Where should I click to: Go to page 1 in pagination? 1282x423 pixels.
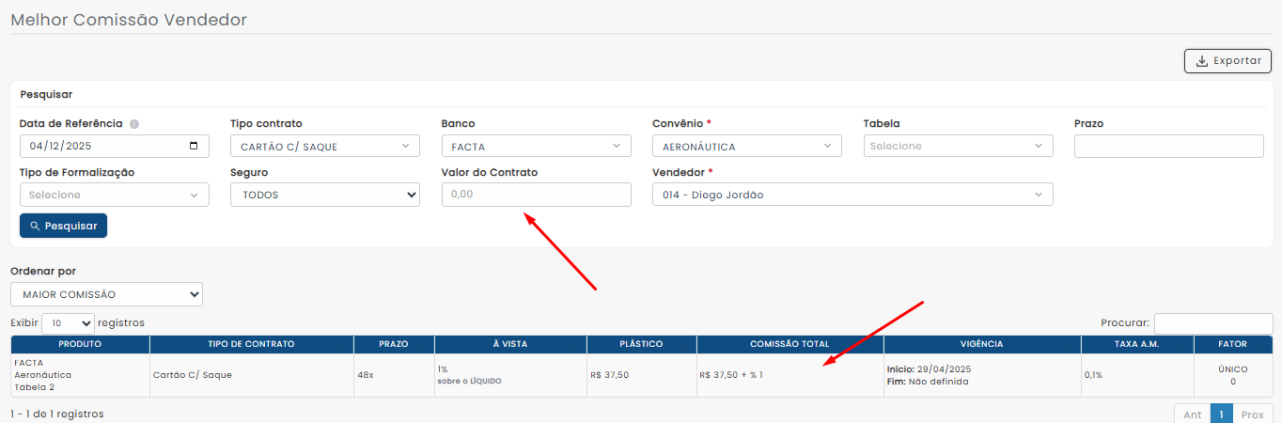coord(1220,414)
